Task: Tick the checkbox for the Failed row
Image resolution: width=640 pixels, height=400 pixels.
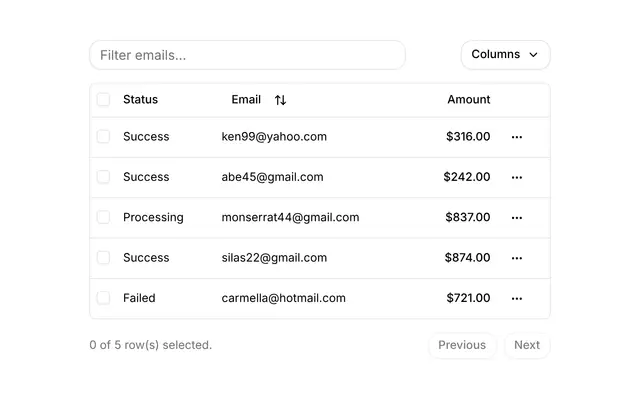Action: [103, 298]
